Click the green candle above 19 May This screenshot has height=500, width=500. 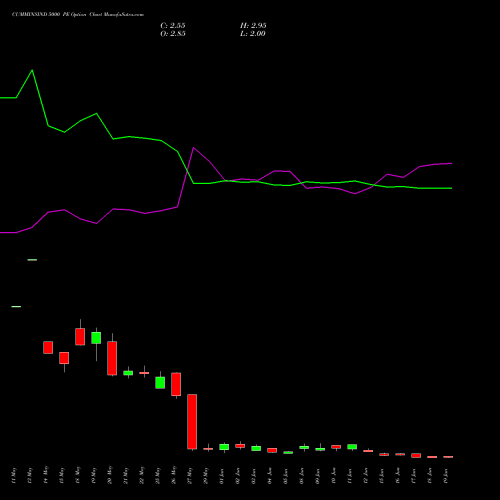(x=96, y=338)
